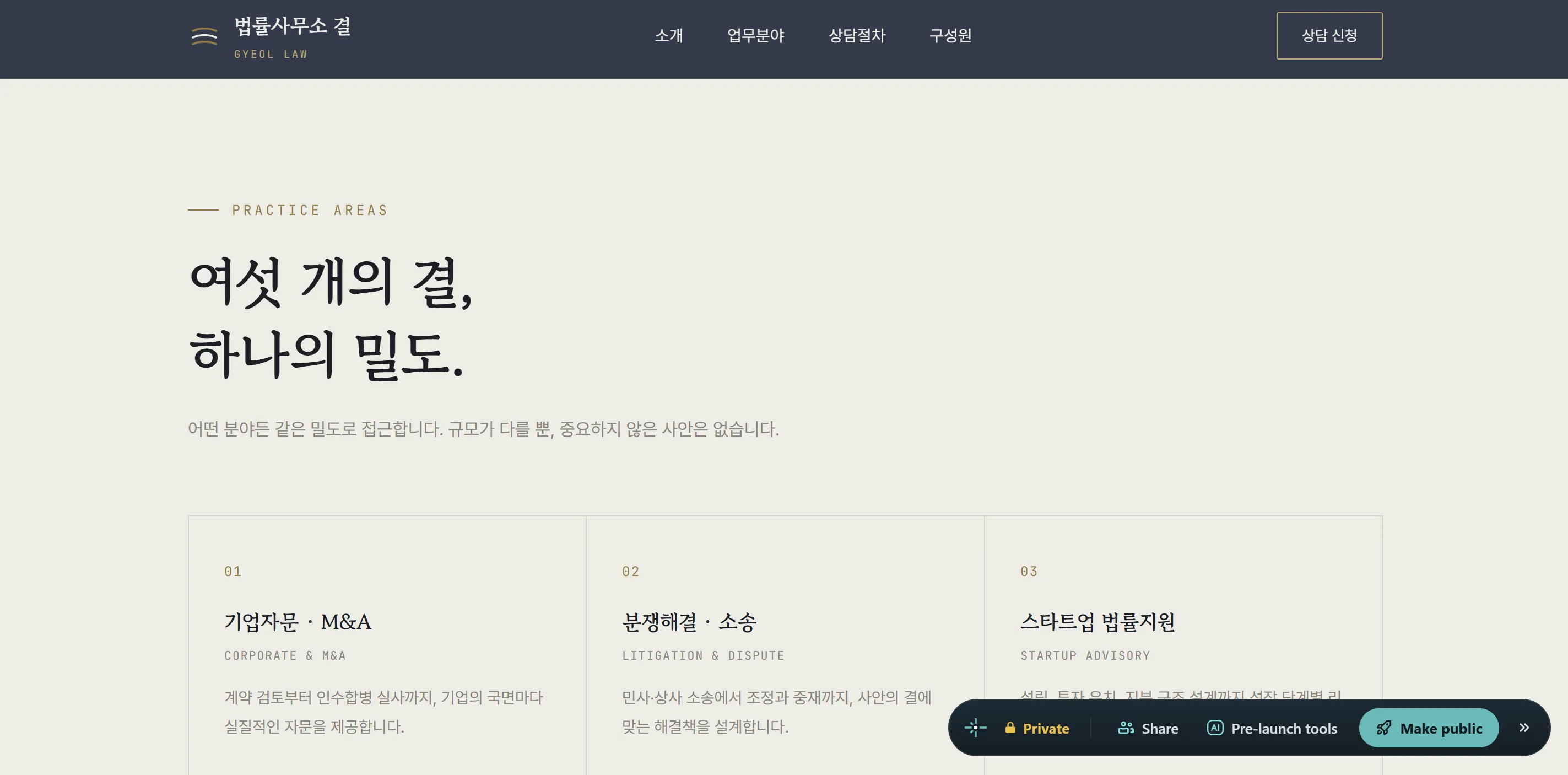Click the AI icon beside Pre-launch tools
The image size is (1568, 775).
click(x=1215, y=728)
